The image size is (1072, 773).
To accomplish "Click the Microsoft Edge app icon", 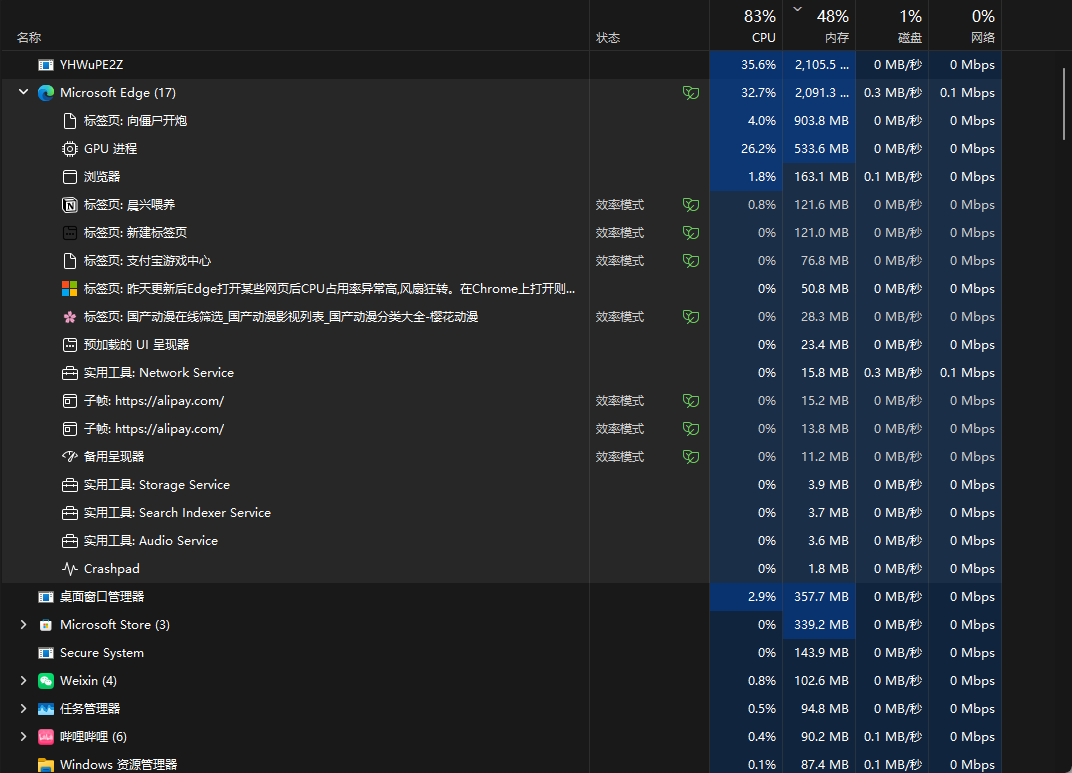I will (x=46, y=93).
